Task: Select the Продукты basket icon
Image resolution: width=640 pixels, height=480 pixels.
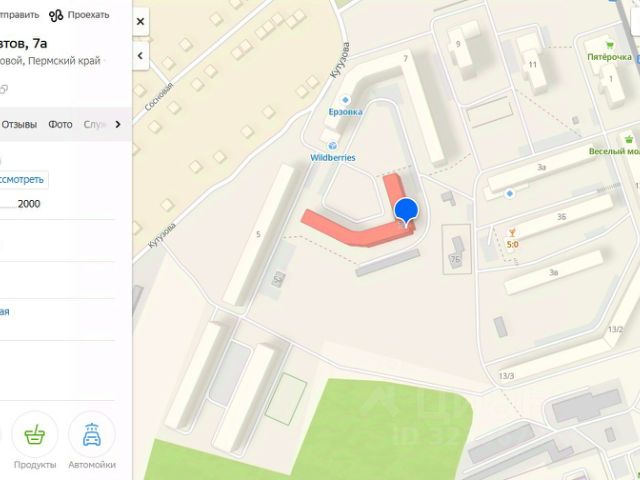Action: pyautogui.click(x=35, y=435)
